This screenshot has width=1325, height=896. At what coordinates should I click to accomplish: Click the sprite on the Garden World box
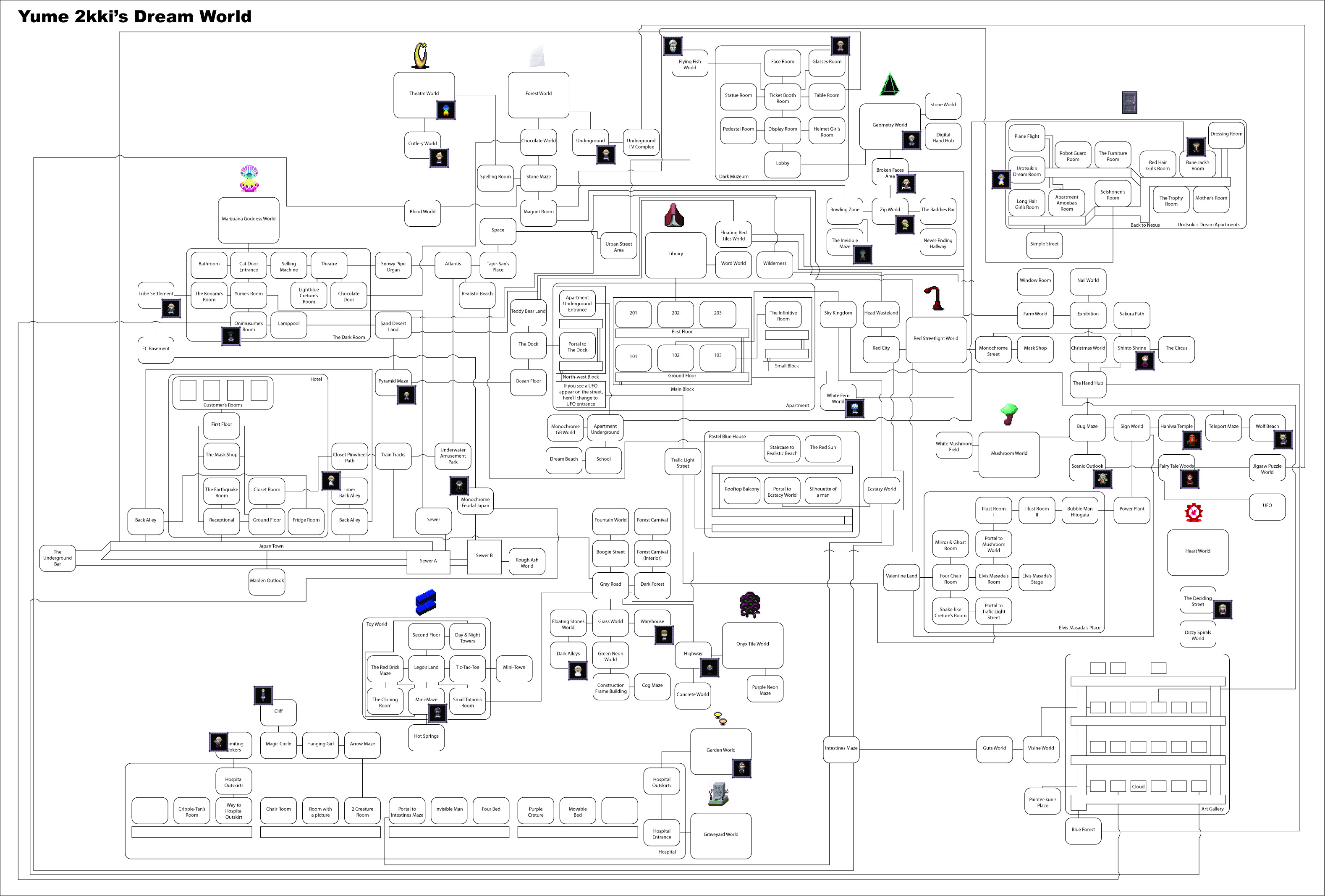coord(741,768)
